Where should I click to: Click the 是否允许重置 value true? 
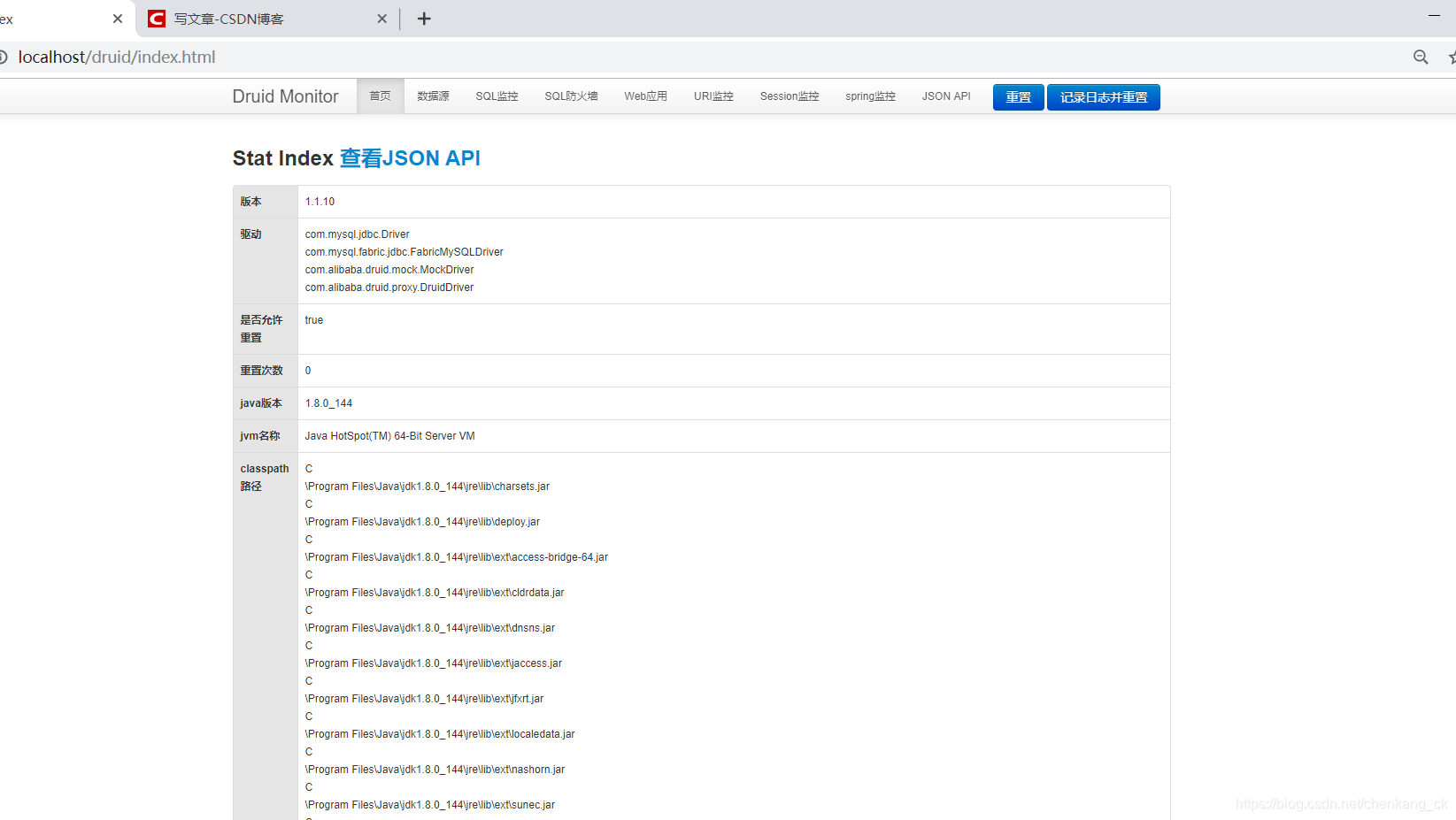(x=314, y=320)
